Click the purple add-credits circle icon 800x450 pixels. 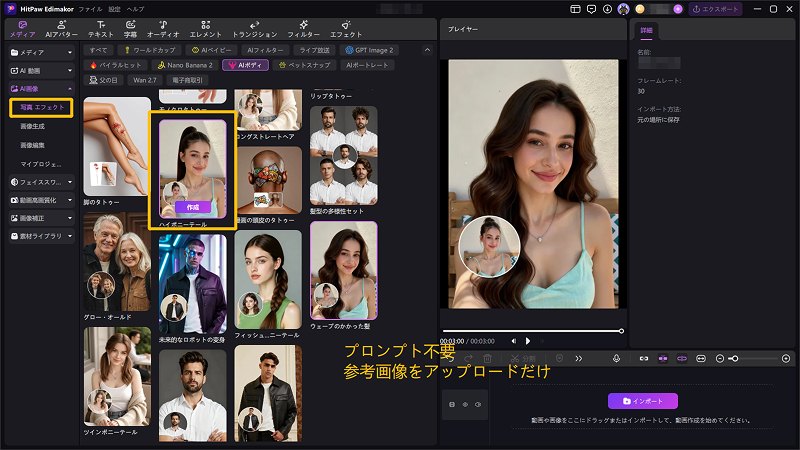tap(678, 9)
